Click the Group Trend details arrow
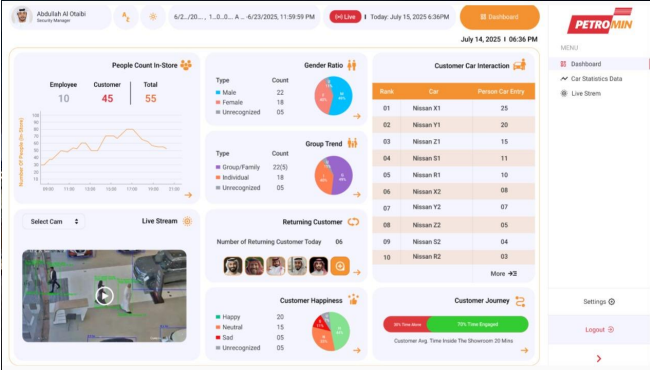650x370 pixels. pyautogui.click(x=357, y=194)
